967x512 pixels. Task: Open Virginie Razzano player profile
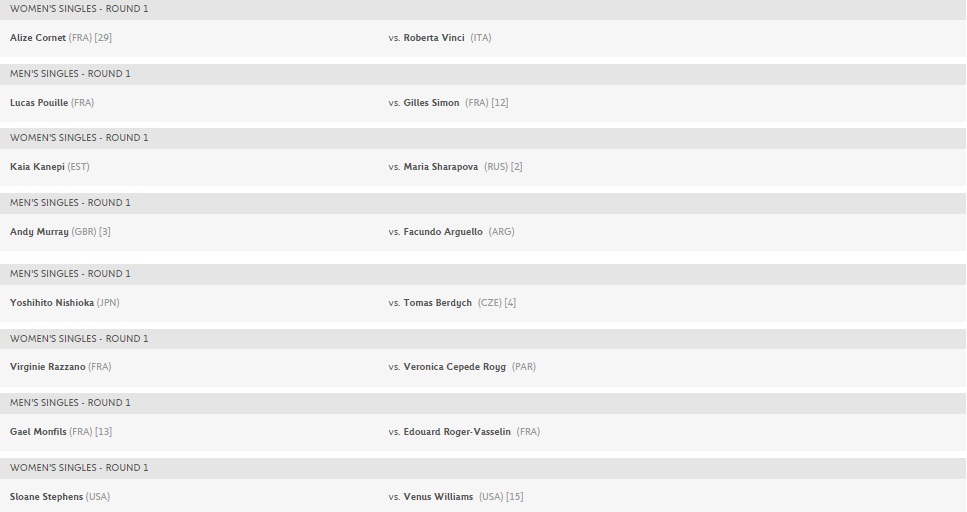[47, 367]
